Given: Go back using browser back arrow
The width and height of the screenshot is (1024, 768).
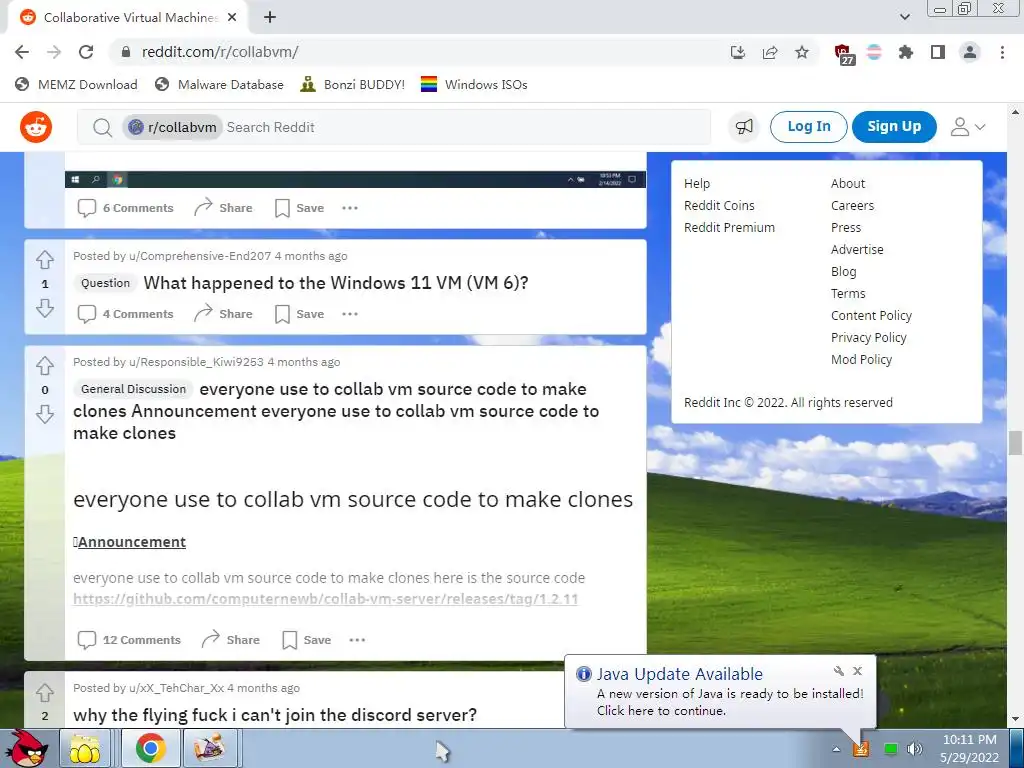Looking at the screenshot, I should 22,52.
